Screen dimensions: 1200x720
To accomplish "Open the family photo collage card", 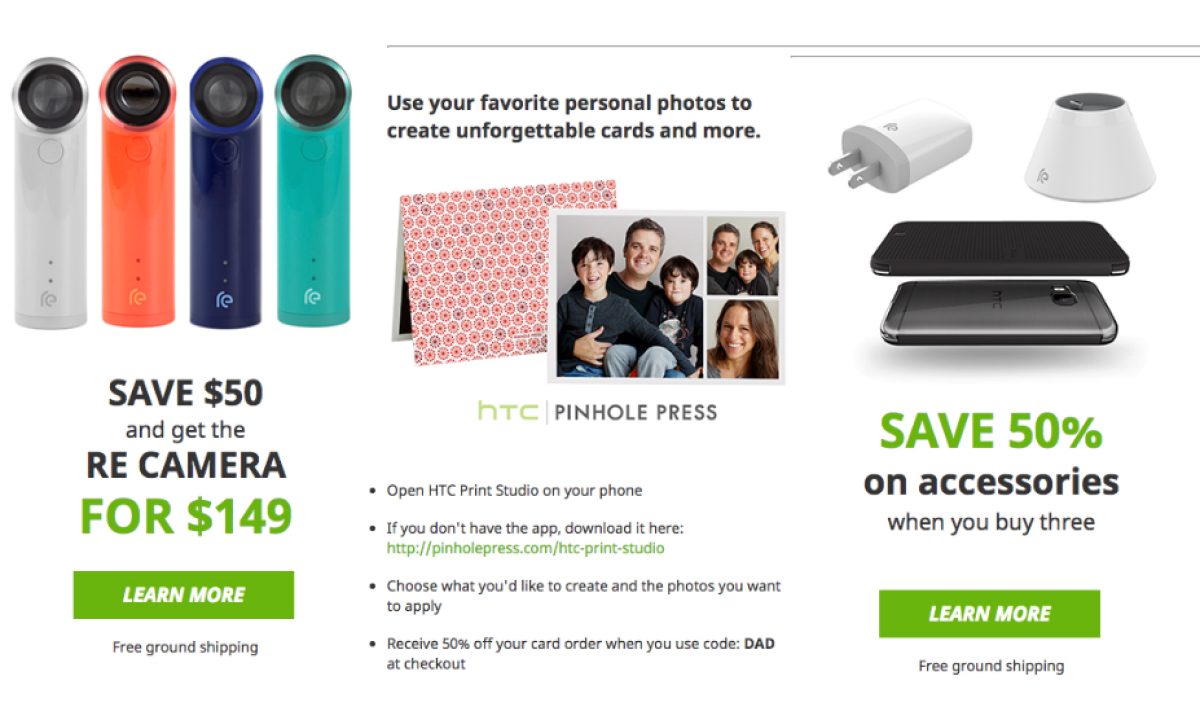I will coord(630,297).
